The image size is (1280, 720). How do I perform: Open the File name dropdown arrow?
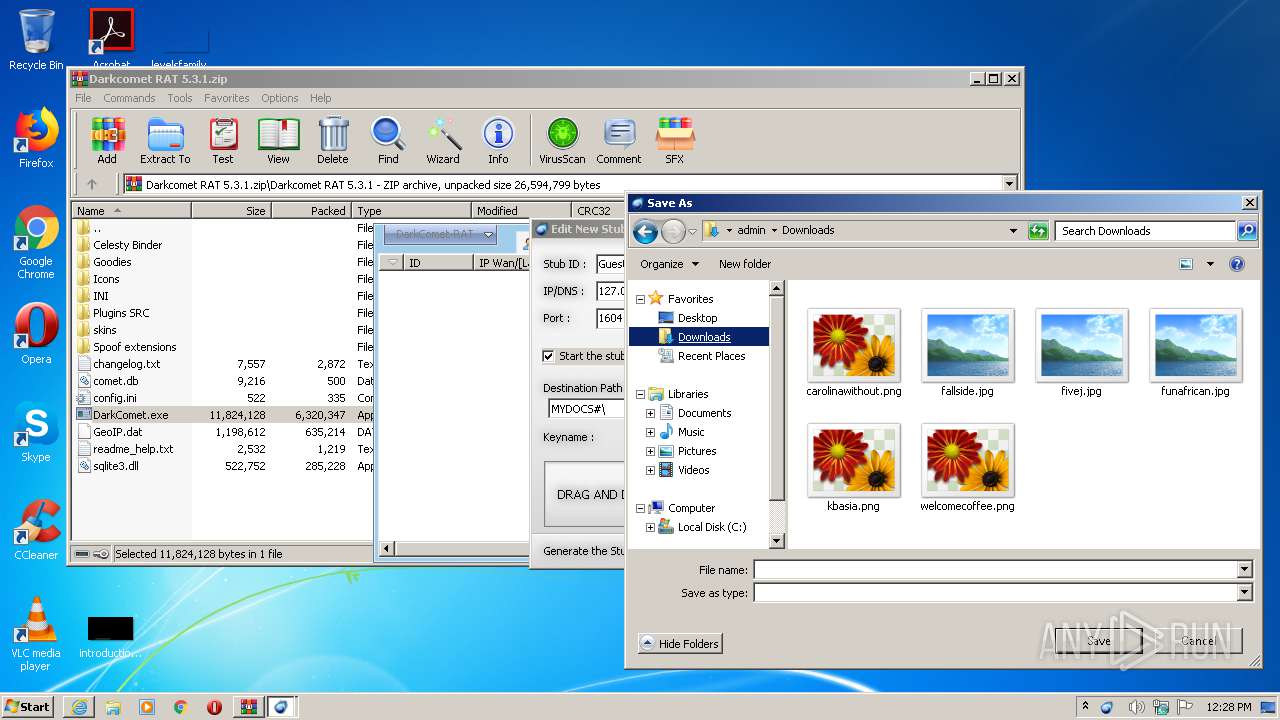tap(1245, 570)
